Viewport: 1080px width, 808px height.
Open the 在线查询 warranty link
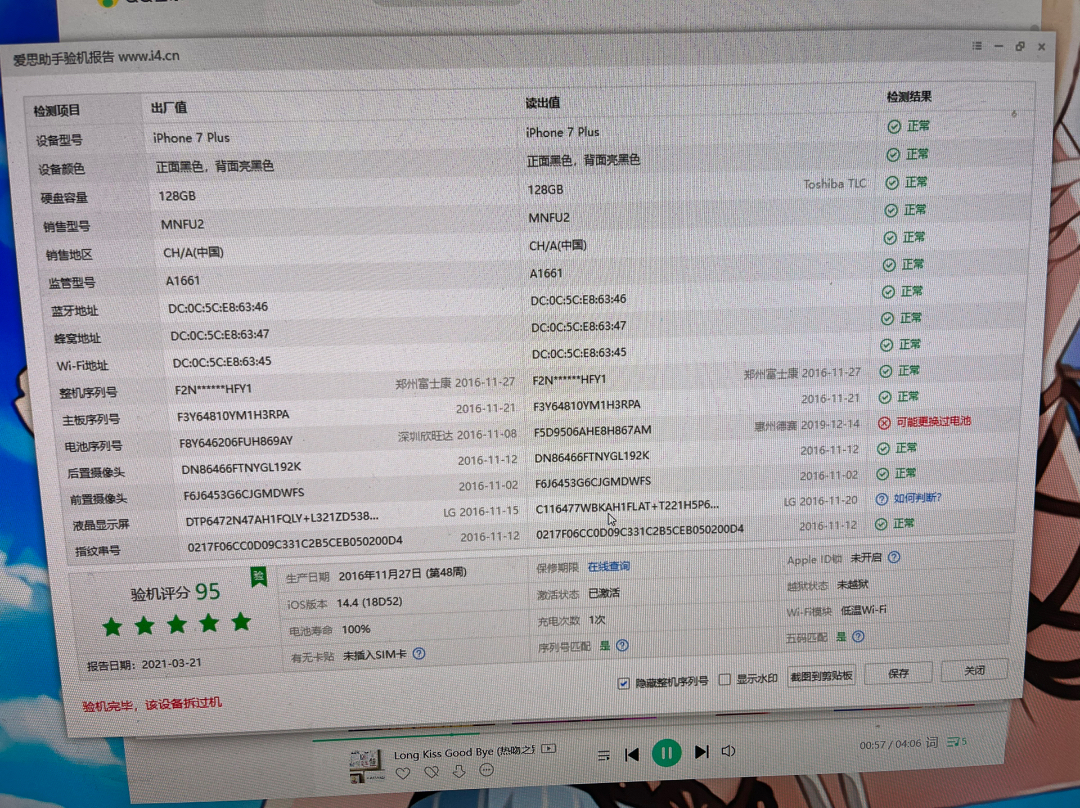click(x=609, y=566)
